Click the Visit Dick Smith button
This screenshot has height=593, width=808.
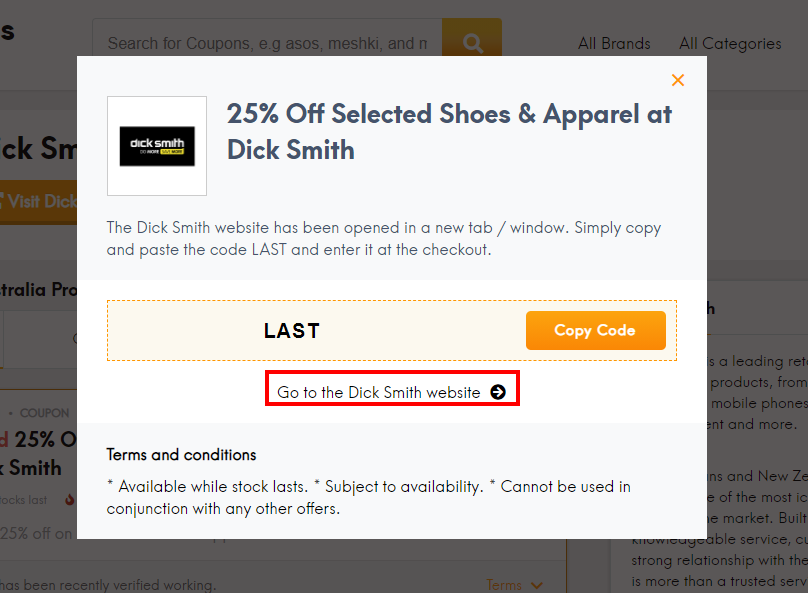tap(40, 201)
